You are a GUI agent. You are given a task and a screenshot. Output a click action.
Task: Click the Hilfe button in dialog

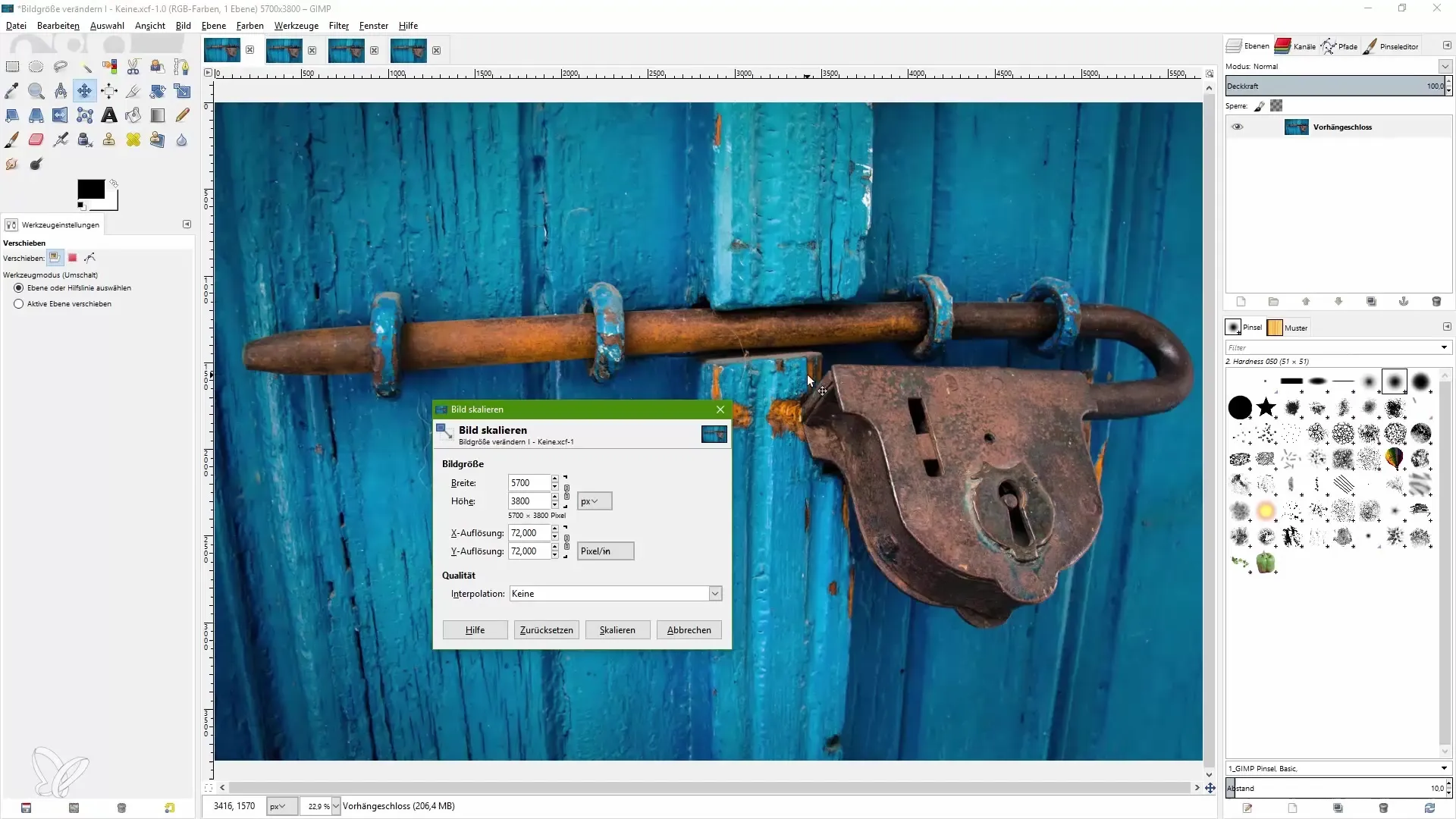click(x=475, y=630)
